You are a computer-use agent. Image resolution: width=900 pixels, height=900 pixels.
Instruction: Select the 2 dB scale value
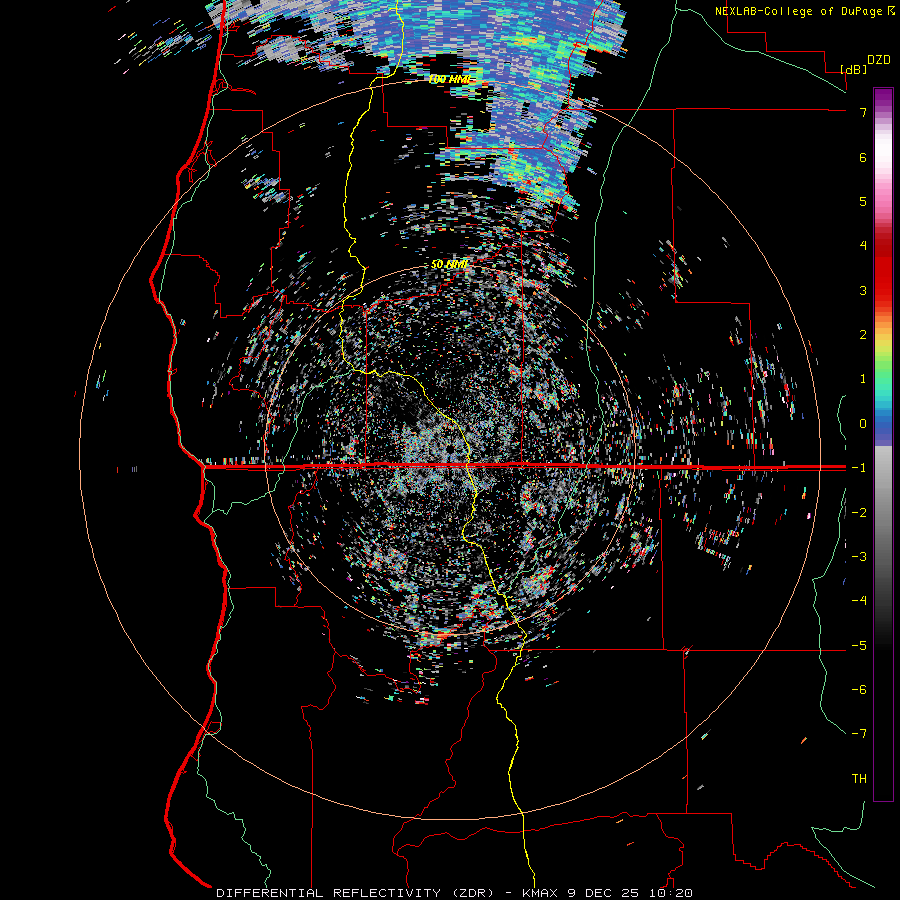863,335
